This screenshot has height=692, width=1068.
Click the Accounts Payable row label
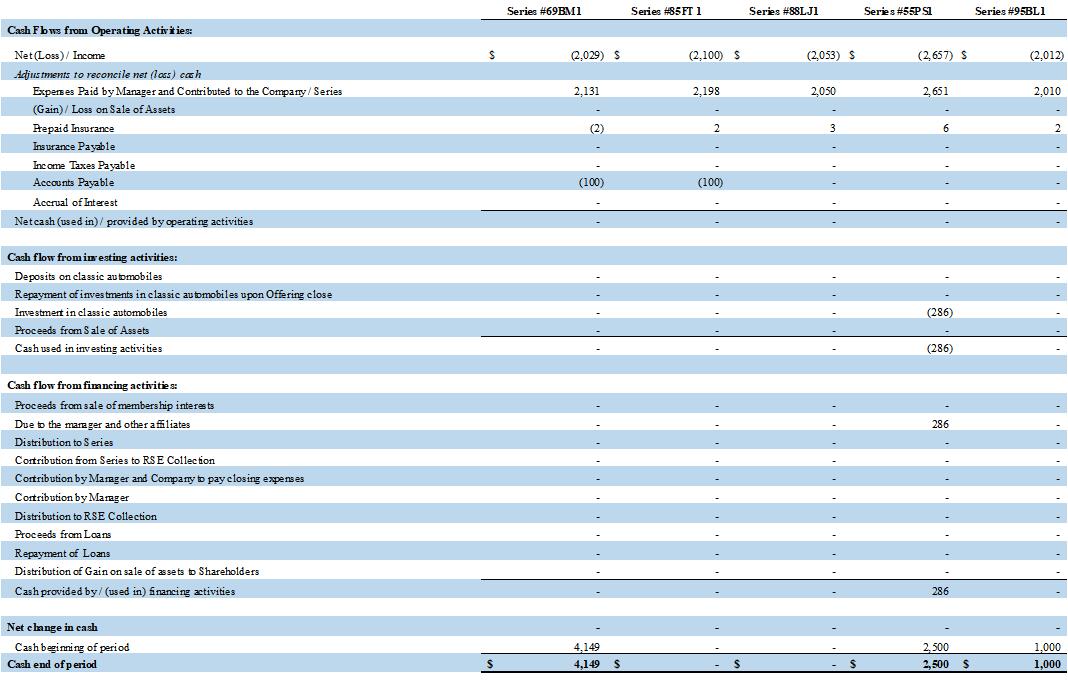(x=73, y=183)
